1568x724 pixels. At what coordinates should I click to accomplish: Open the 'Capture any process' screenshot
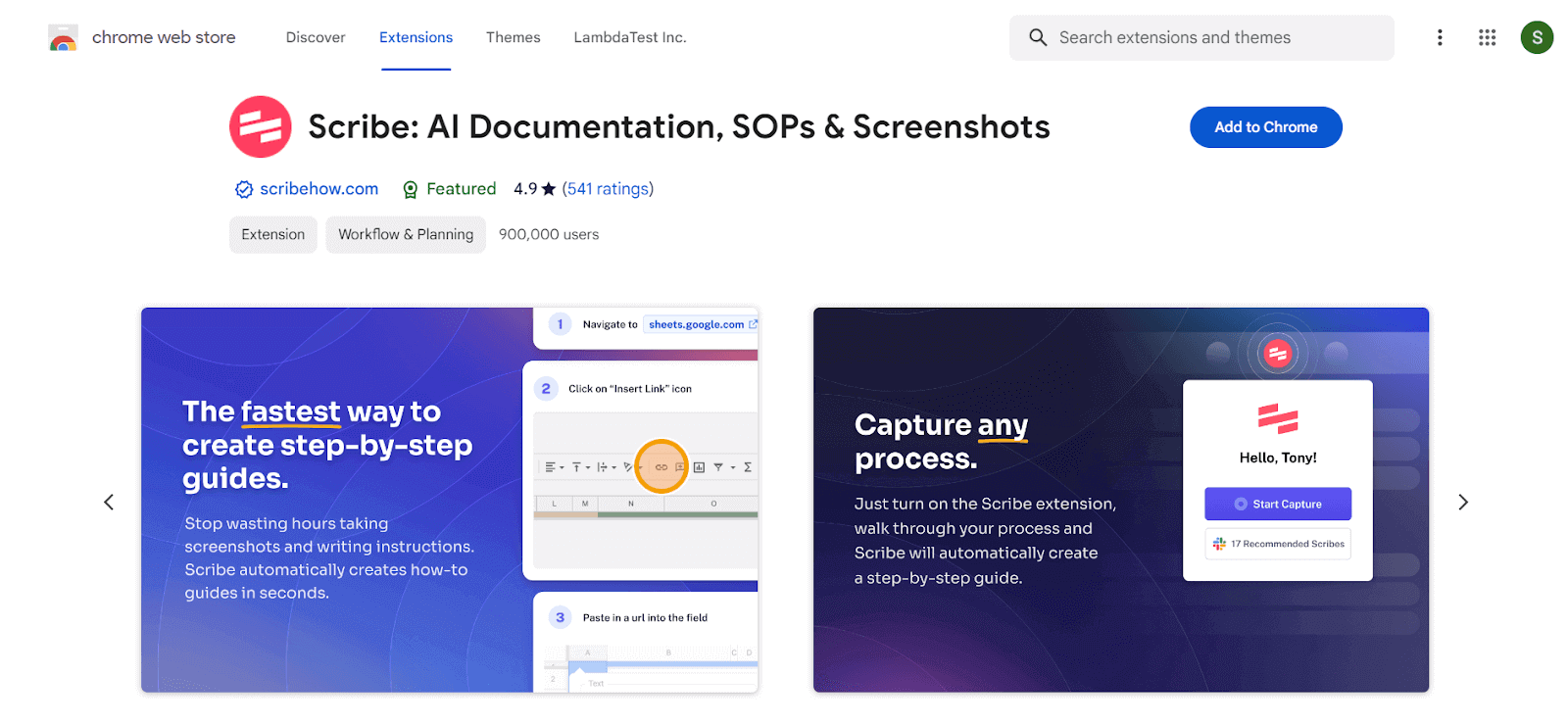coord(1121,500)
